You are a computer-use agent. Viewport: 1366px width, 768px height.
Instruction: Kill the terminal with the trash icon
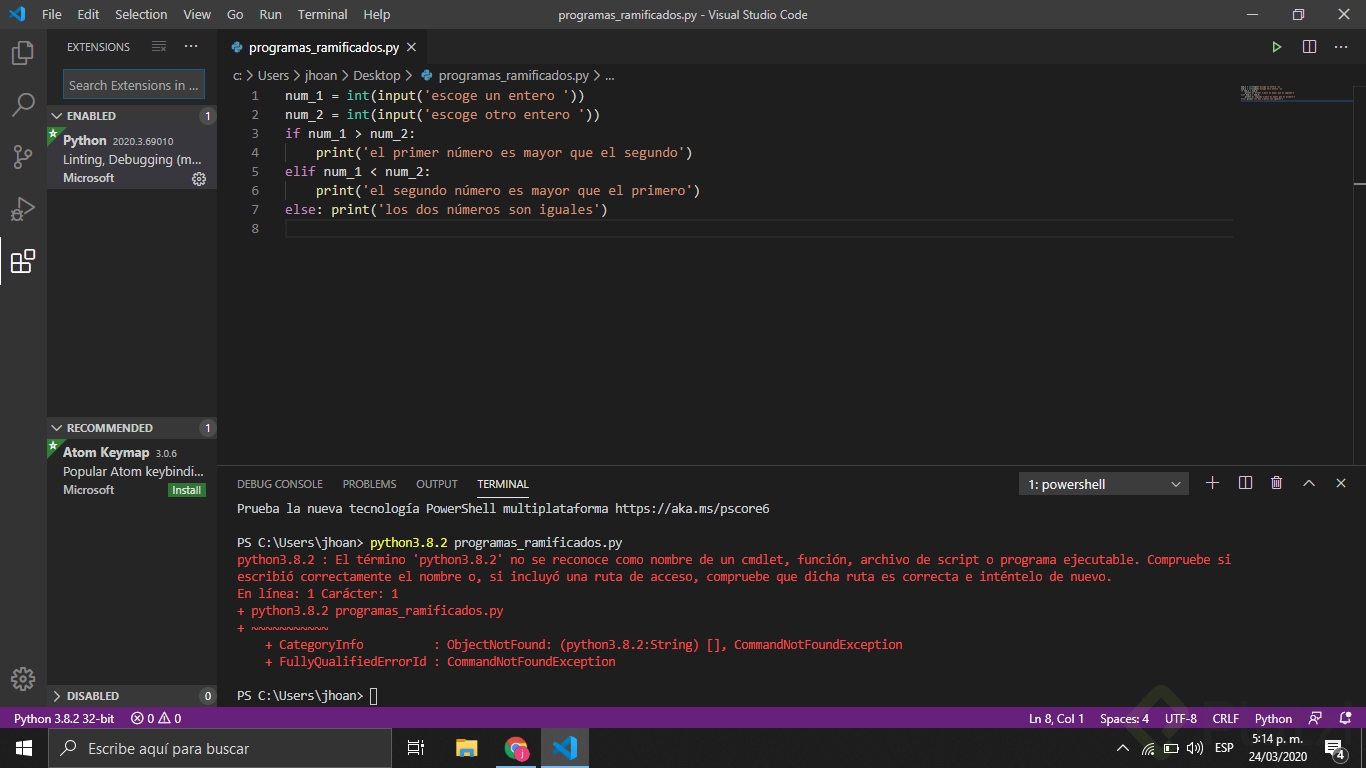(1276, 483)
